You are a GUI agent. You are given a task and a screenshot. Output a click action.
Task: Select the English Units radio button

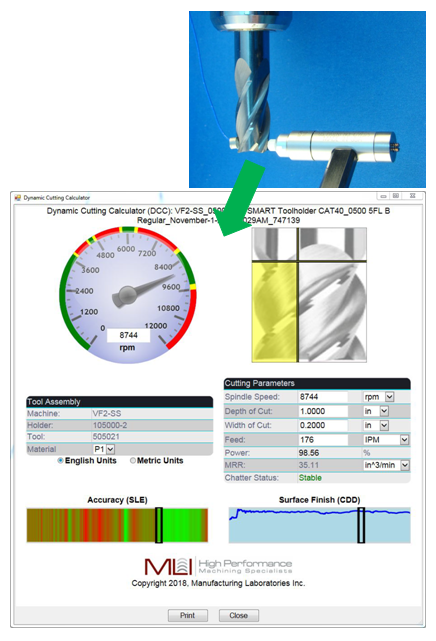(60, 461)
